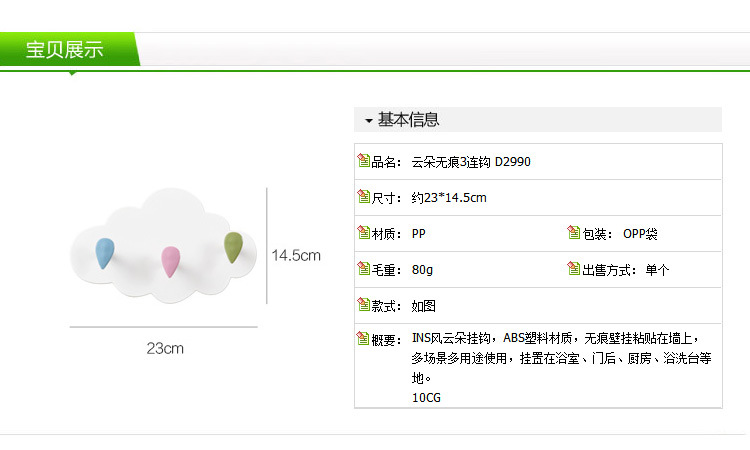Collapse the 基本信息 section triangle

coord(369,121)
